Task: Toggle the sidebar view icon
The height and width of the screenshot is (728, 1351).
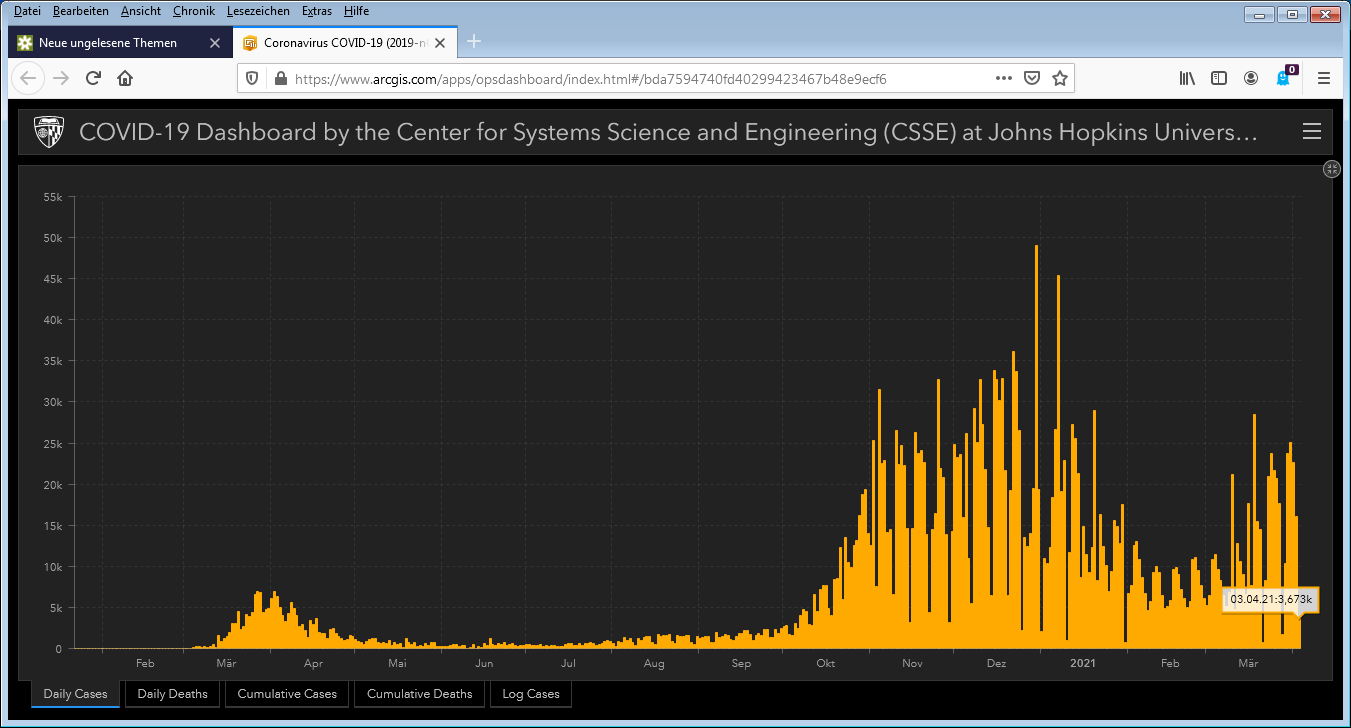Action: (1219, 78)
